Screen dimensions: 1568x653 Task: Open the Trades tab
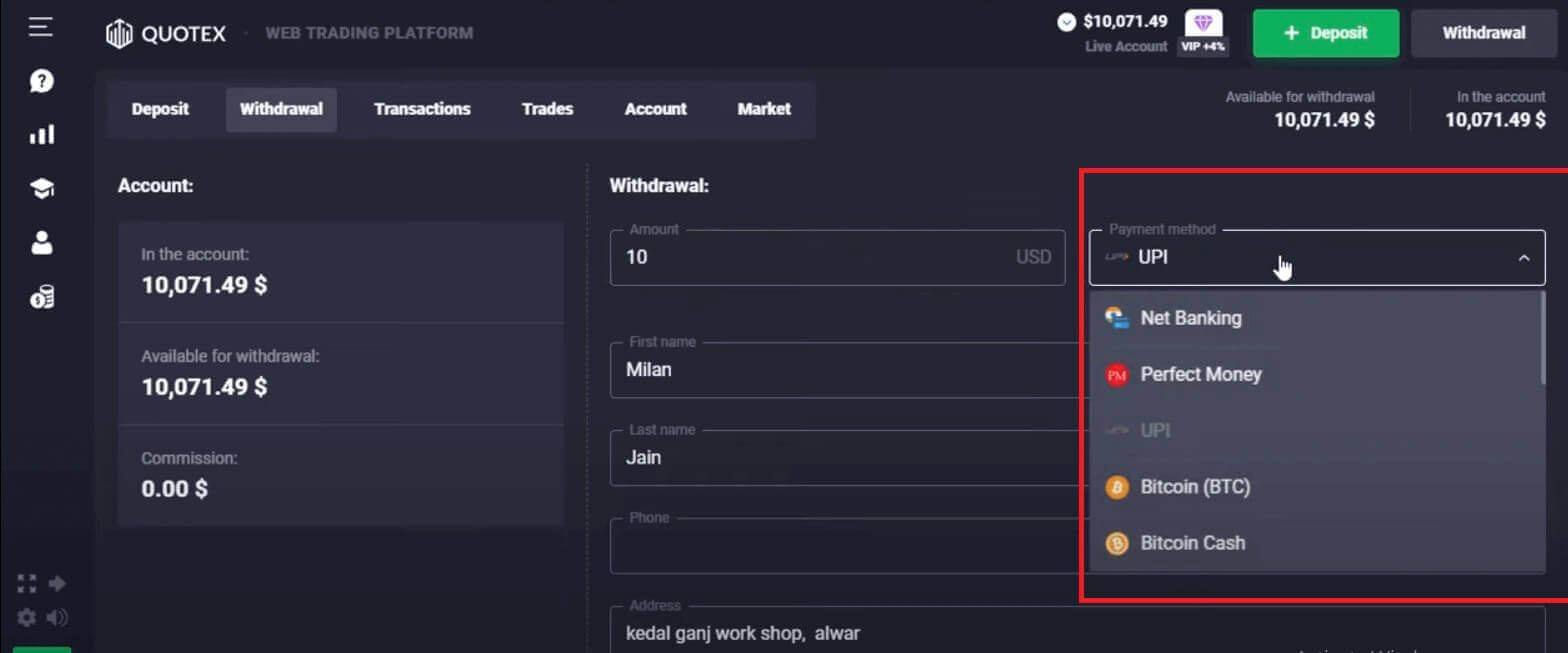click(547, 109)
